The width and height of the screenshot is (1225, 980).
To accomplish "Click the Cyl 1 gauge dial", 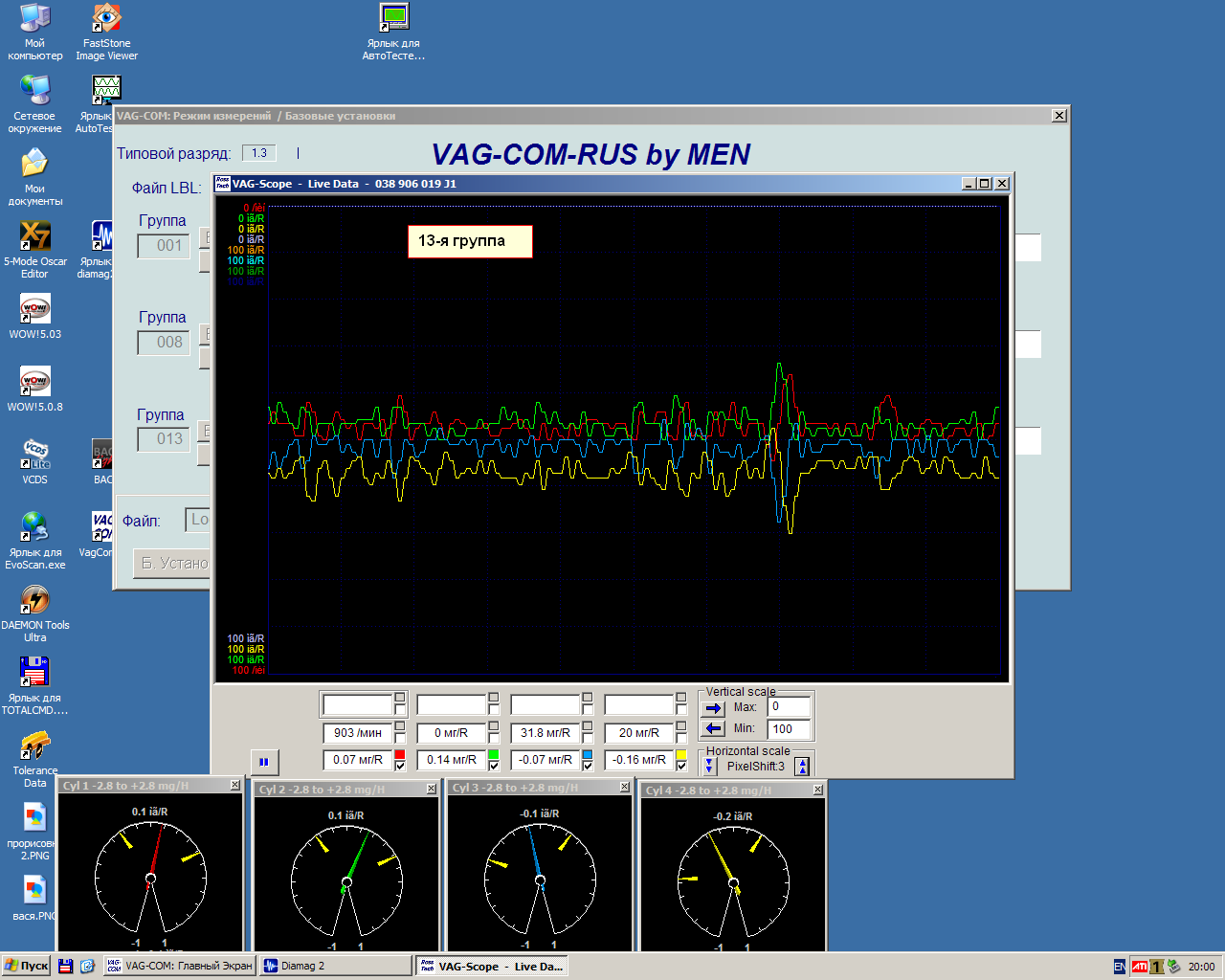I will pos(150,878).
